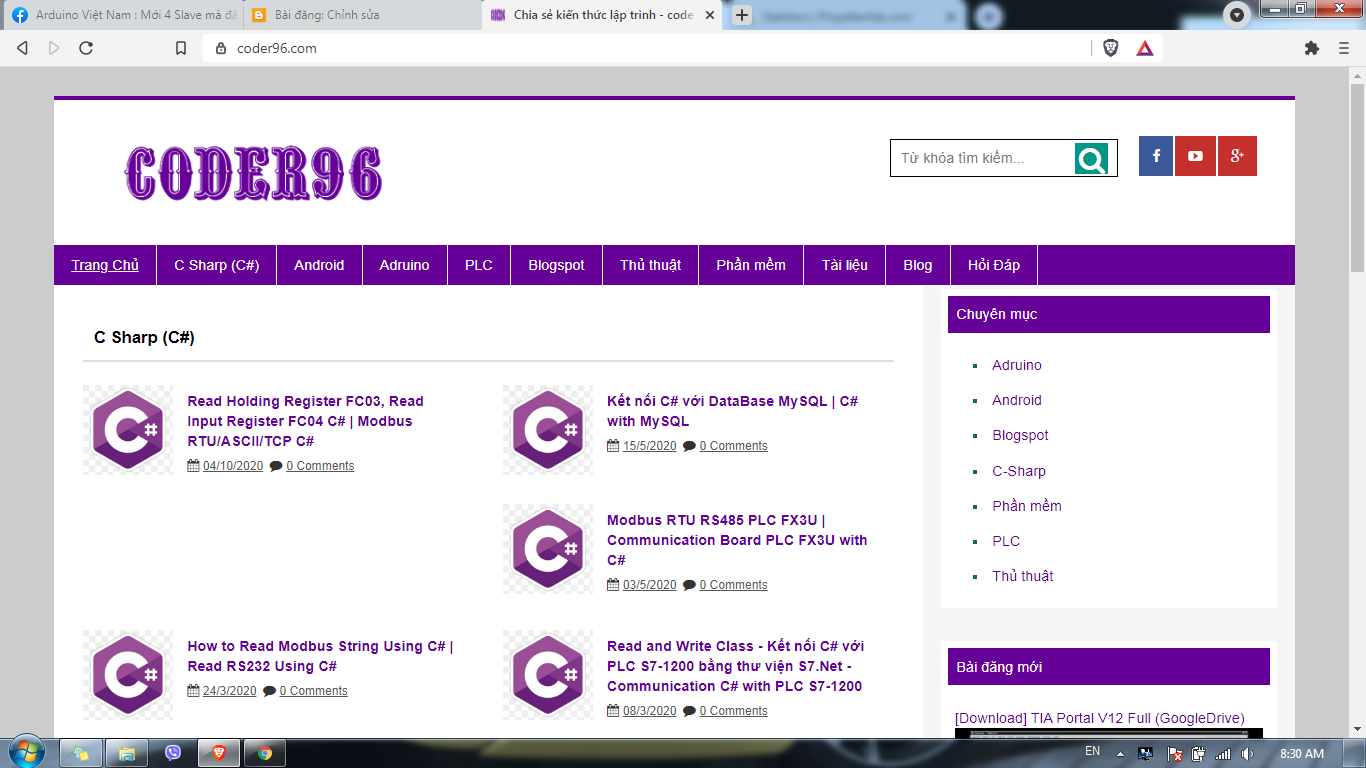Click the site padlock security icon
Viewport: 1366px width, 768px height.
click(222, 48)
